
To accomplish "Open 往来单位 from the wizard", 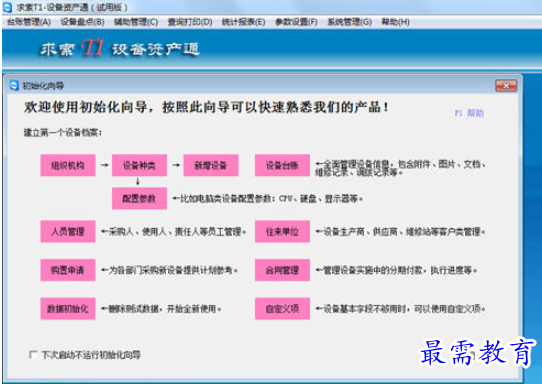I will (x=282, y=231).
